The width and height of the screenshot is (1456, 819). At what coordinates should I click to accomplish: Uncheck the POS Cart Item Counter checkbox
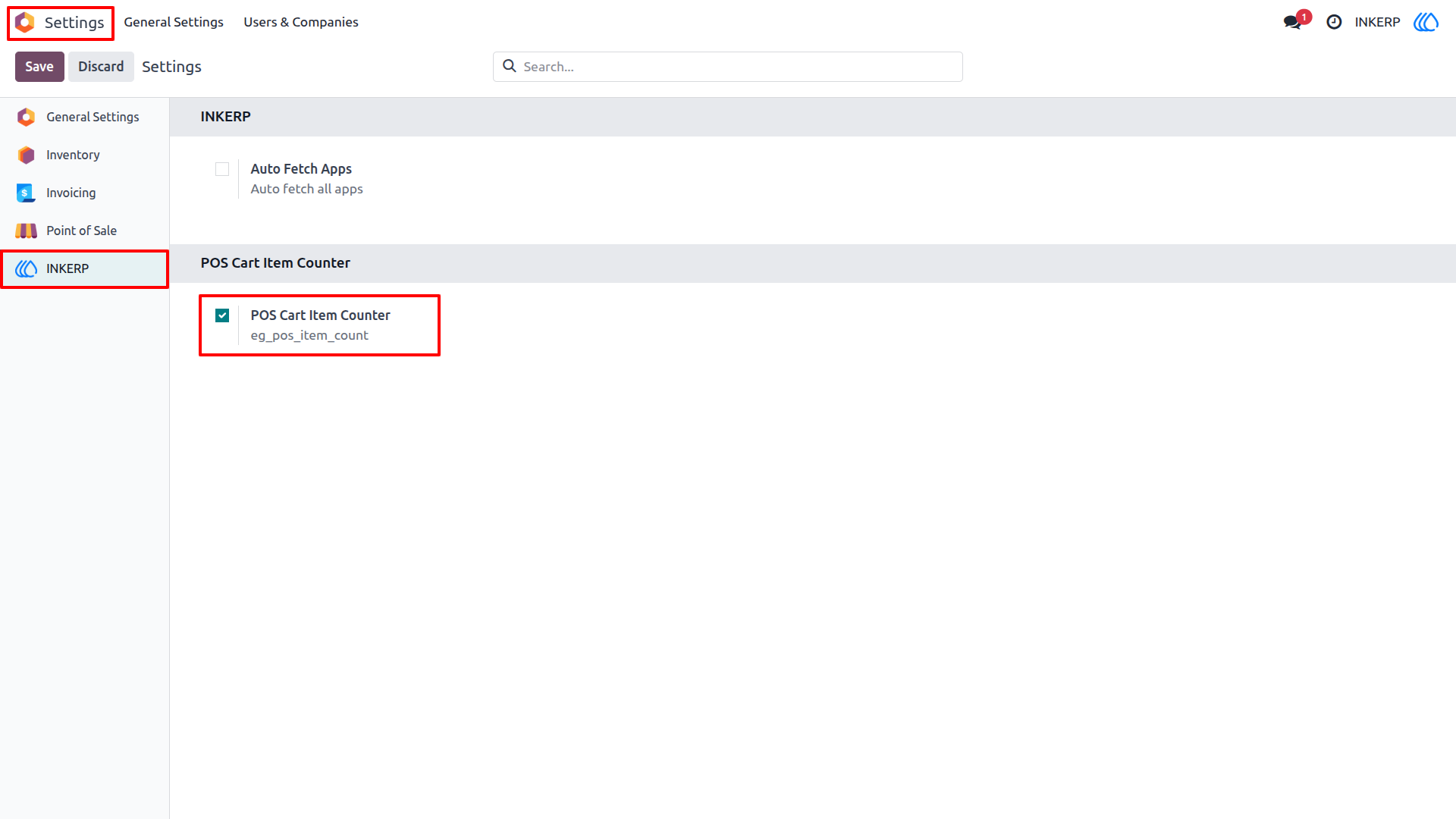pyautogui.click(x=222, y=315)
